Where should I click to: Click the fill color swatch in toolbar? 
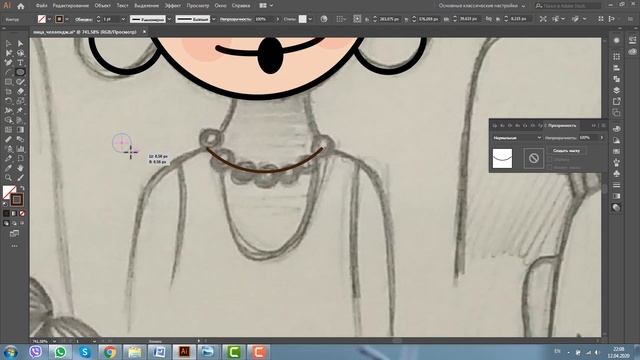click(9, 192)
